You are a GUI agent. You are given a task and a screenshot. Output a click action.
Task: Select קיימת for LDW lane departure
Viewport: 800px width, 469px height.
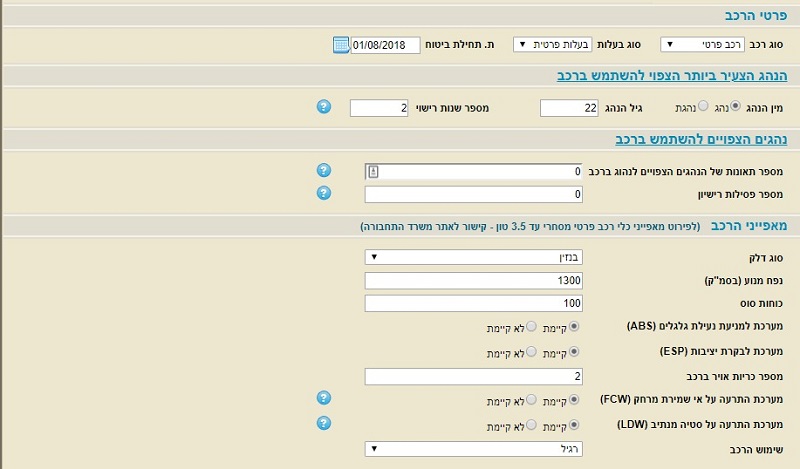[x=574, y=424]
